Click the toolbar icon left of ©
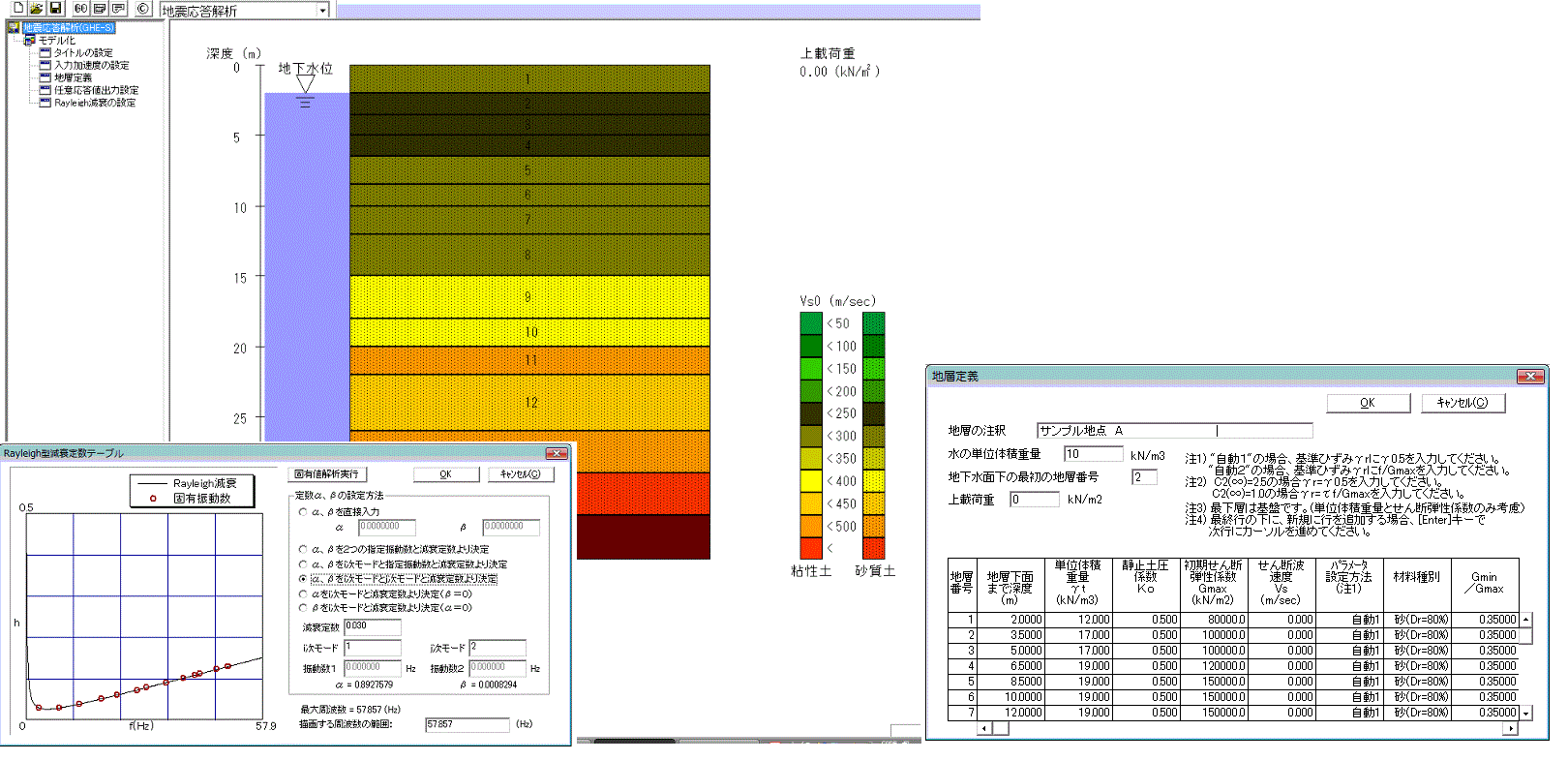Screen dimensions: 1568x761 coord(118,9)
